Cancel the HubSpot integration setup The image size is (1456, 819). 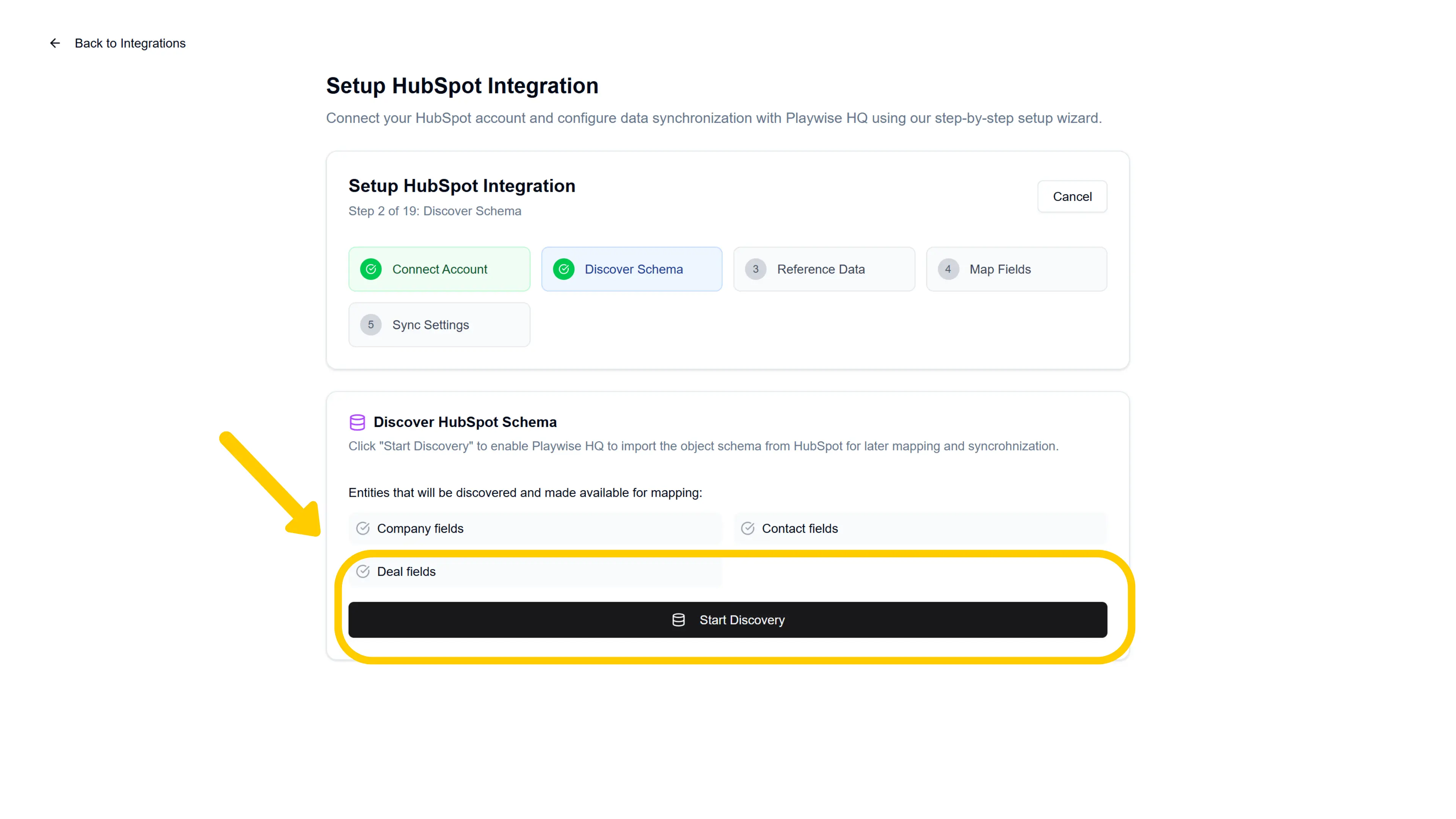(1072, 196)
